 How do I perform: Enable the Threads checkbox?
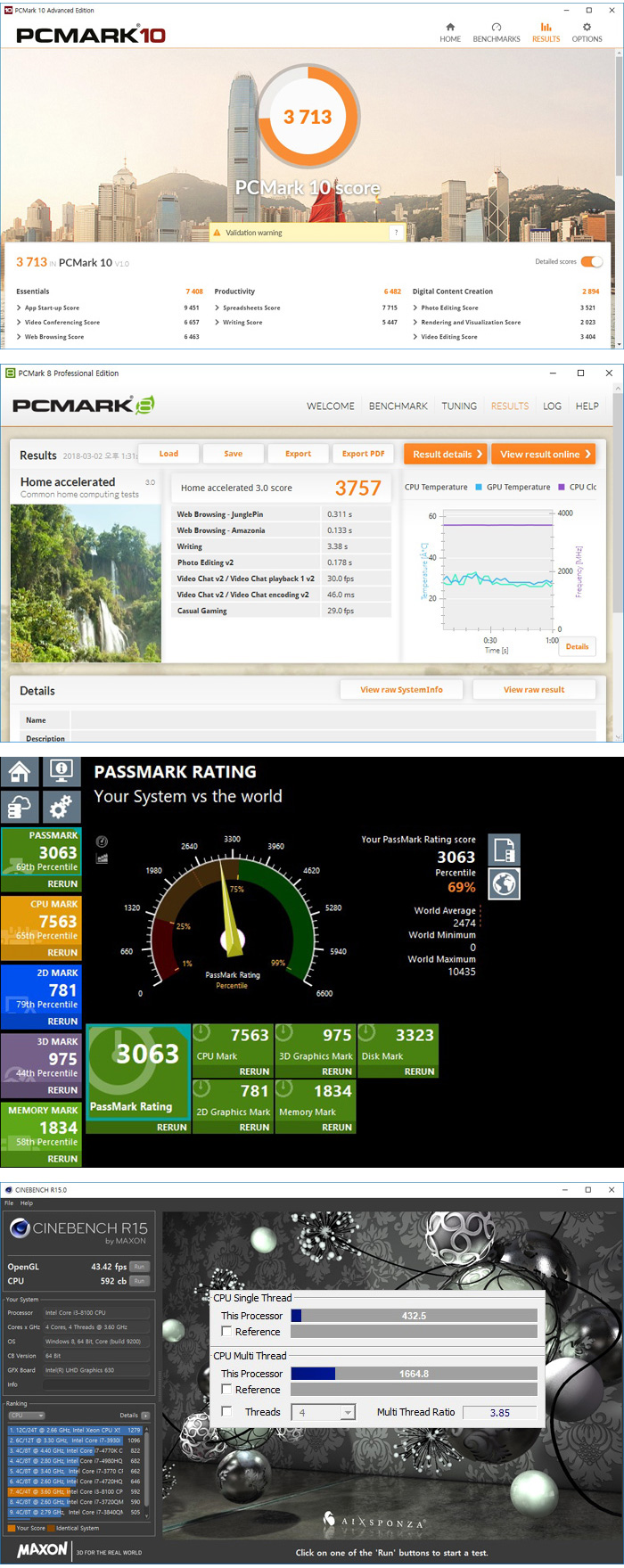click(x=226, y=1412)
